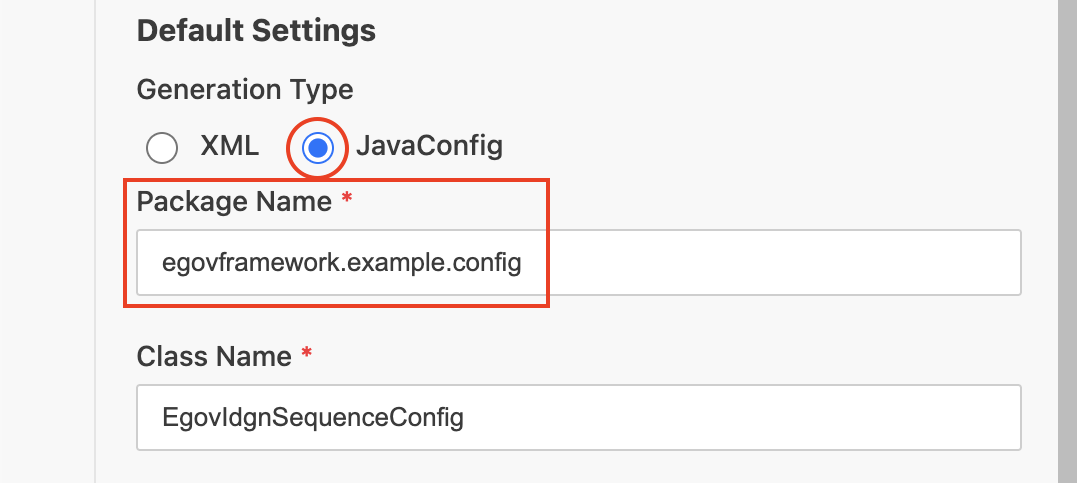Click the blue dot inside the JavaConfig radio
Screen dimensions: 1077x483
click(317, 148)
